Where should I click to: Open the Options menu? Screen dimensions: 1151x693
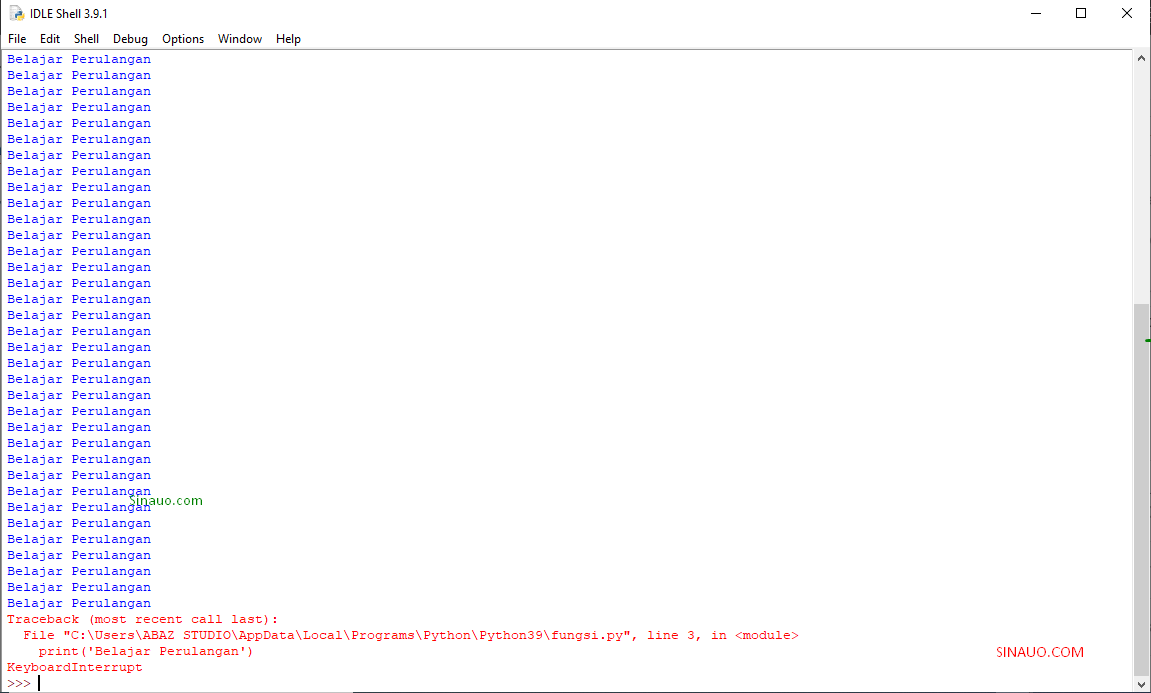183,39
